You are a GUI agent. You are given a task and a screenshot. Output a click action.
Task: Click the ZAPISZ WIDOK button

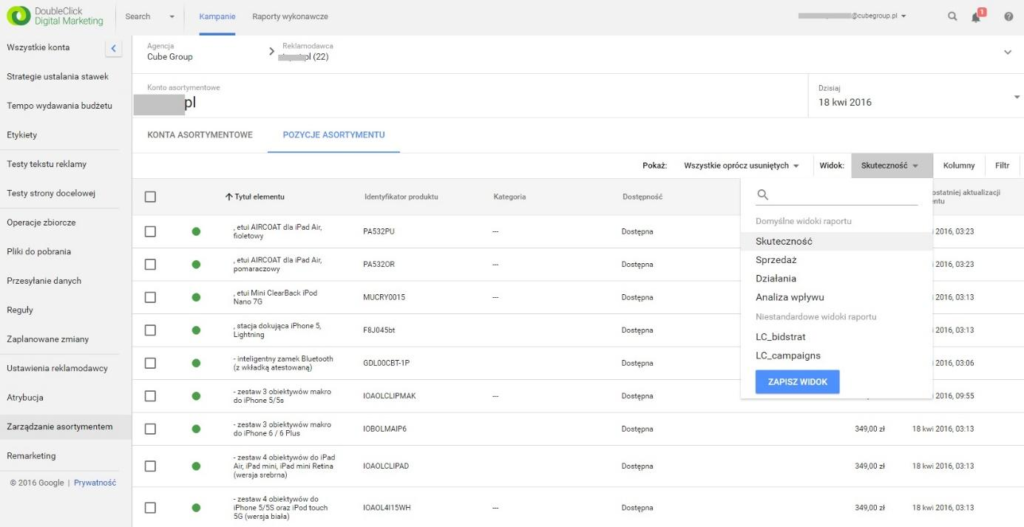pyautogui.click(x=797, y=382)
